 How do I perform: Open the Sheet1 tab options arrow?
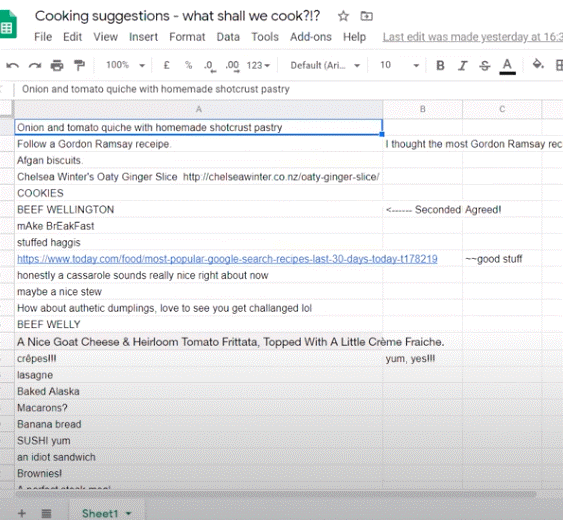tap(129, 514)
